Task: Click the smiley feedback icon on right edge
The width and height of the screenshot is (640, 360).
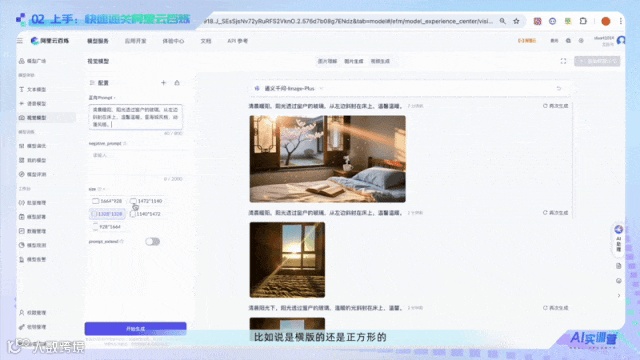Action: (619, 280)
